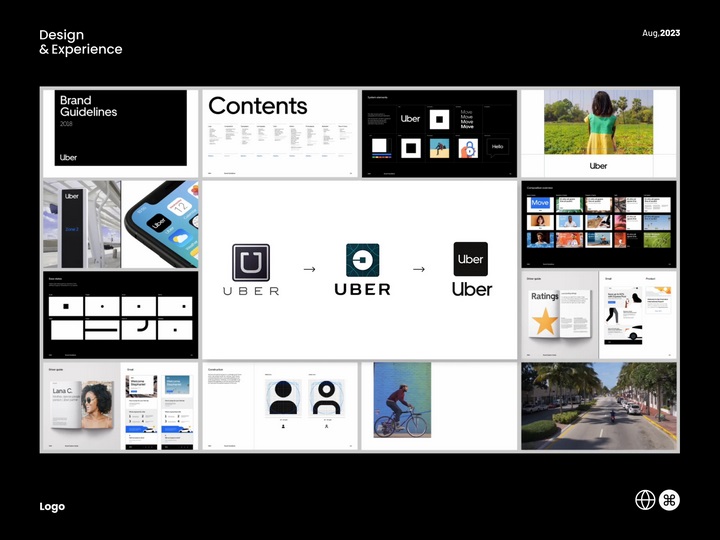Click the oldest Uber U logo icon
The height and width of the screenshot is (540, 720).
coord(251,262)
